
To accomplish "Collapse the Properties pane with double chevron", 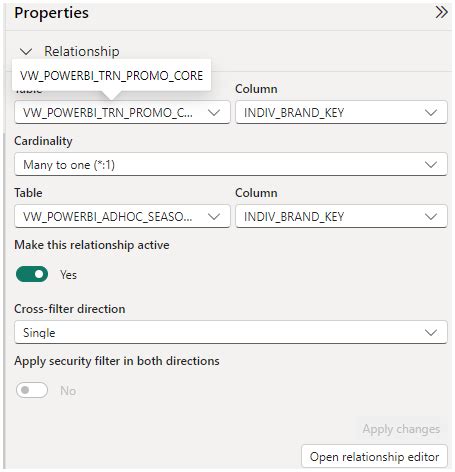I will [441, 13].
